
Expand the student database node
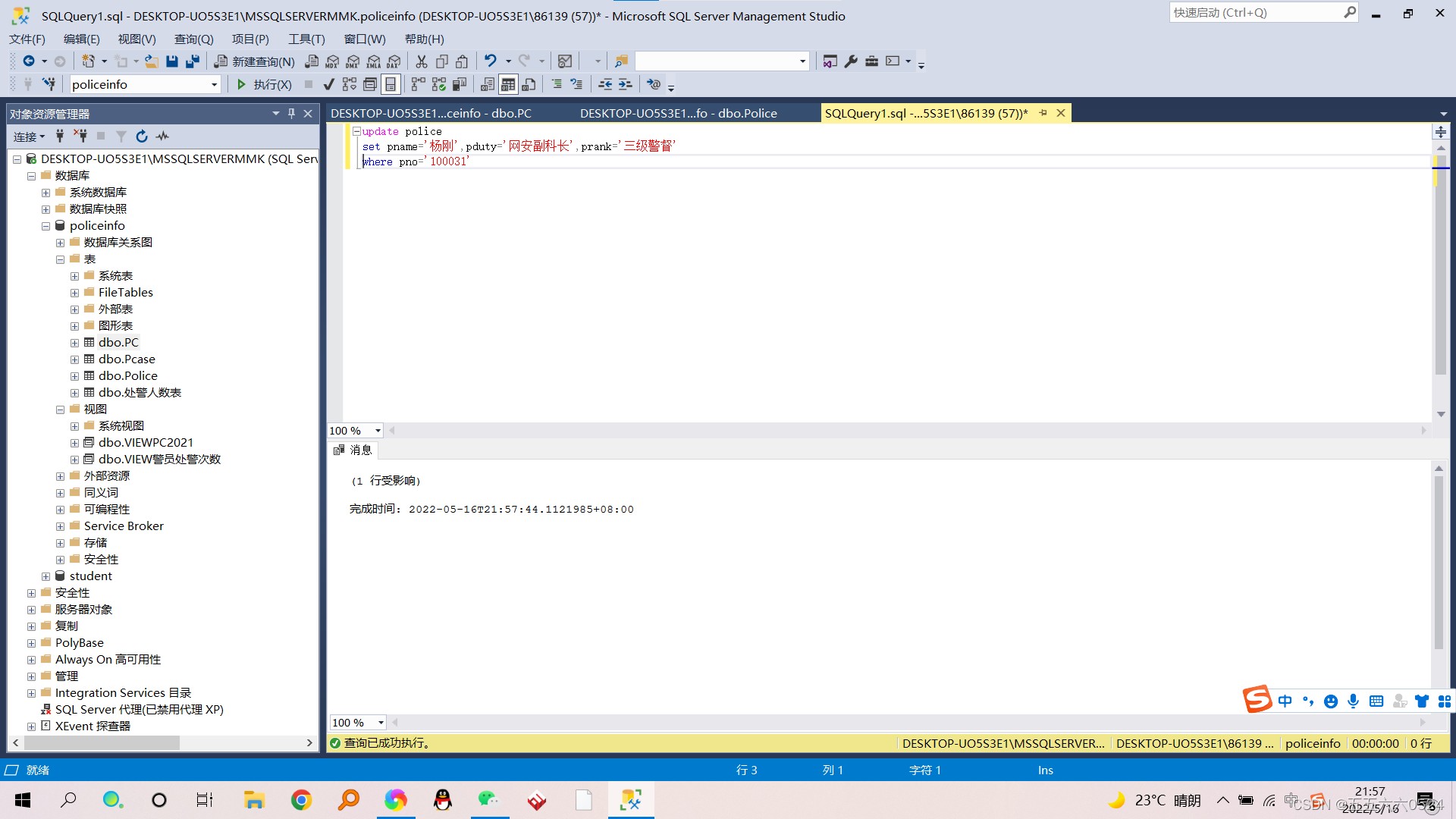tap(45, 576)
